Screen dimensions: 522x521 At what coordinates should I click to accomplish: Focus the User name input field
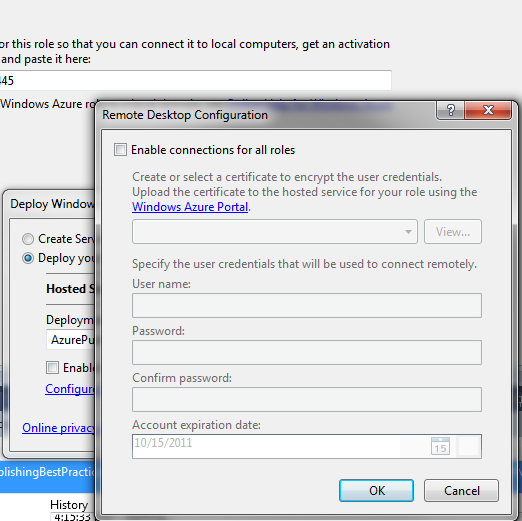(307, 305)
